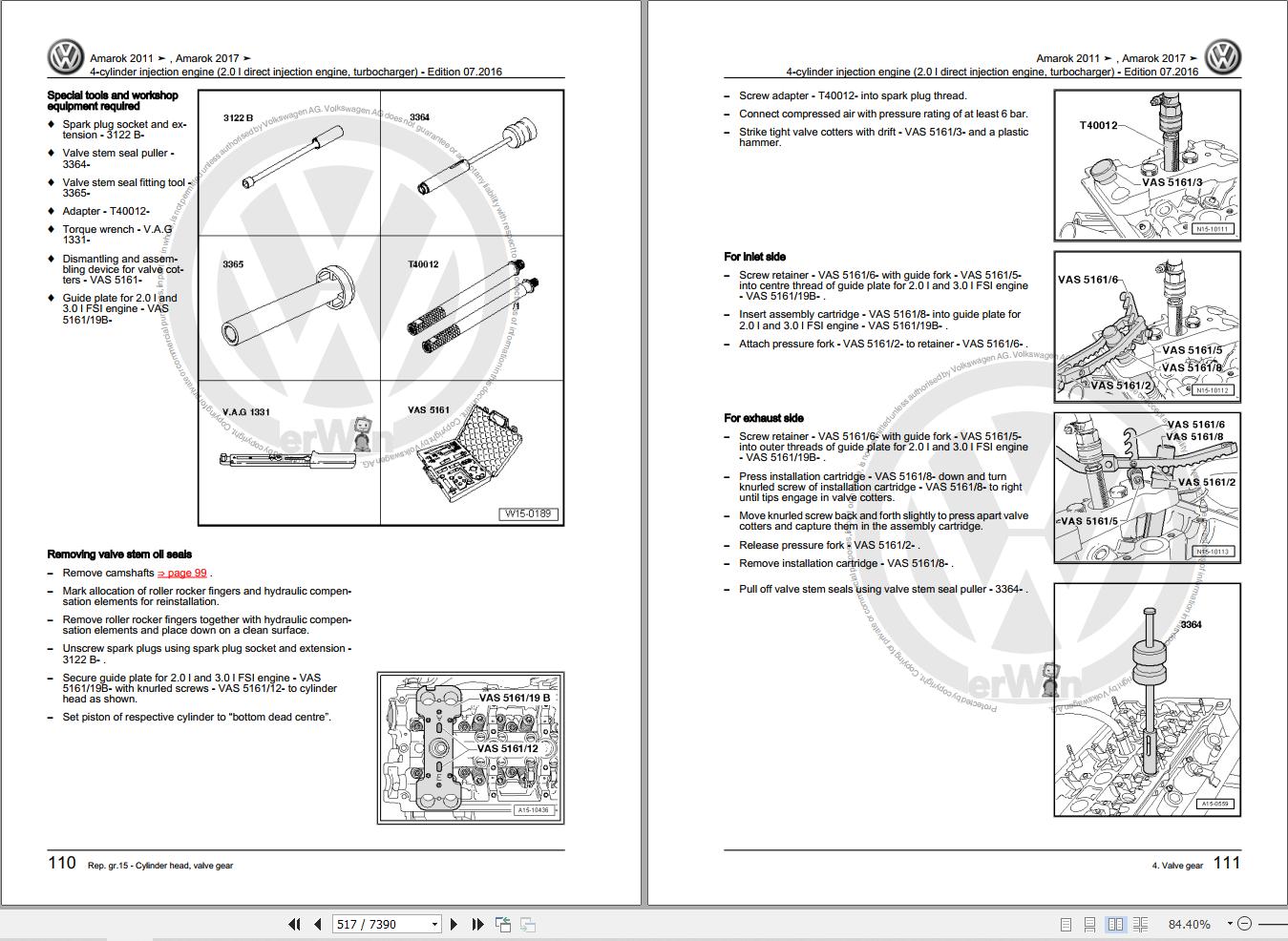Advance to the next page
Viewport: 1288px width, 941px height.
point(454,924)
